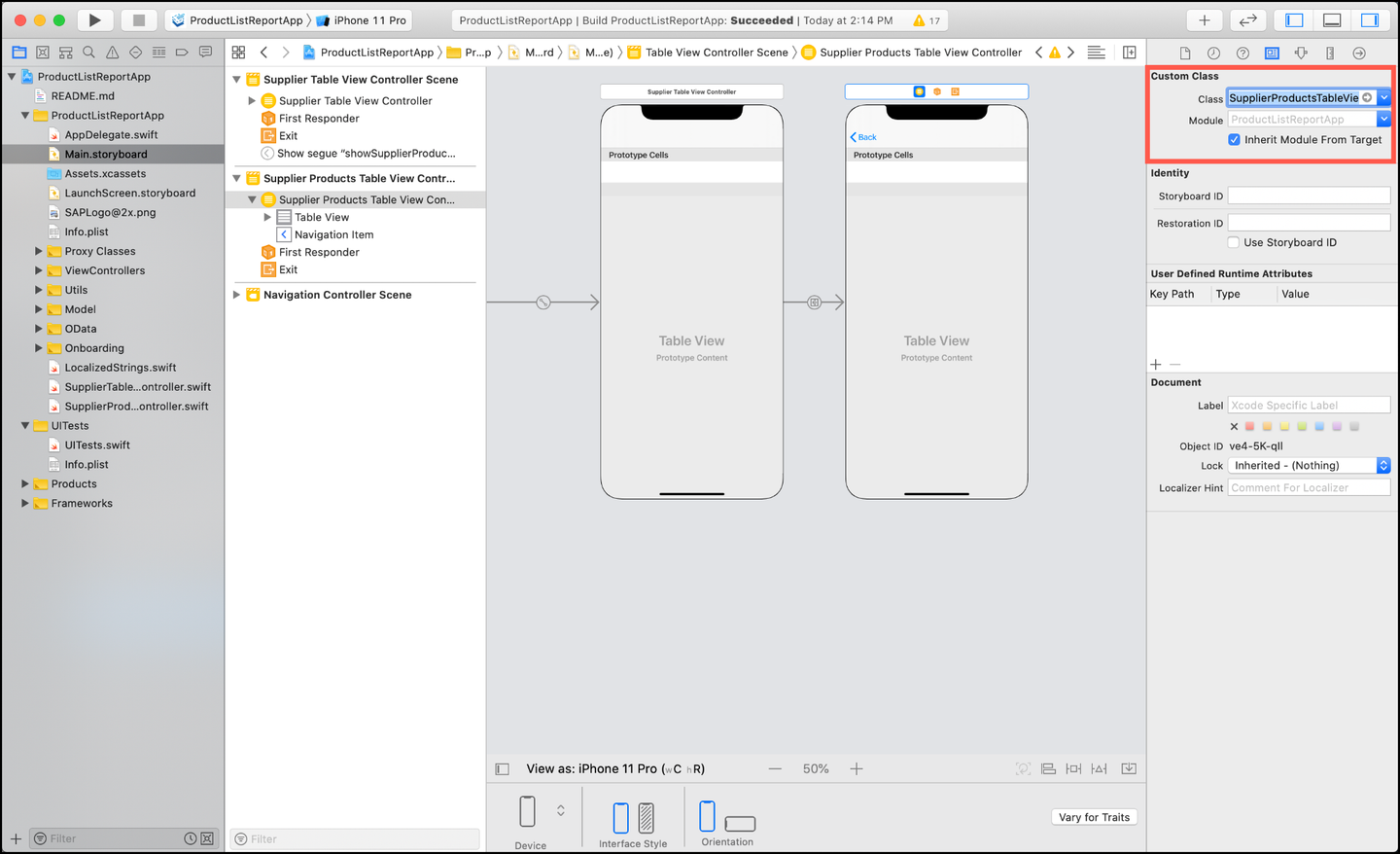Pick the red document label color
This screenshot has height=854, width=1400.
(1250, 426)
